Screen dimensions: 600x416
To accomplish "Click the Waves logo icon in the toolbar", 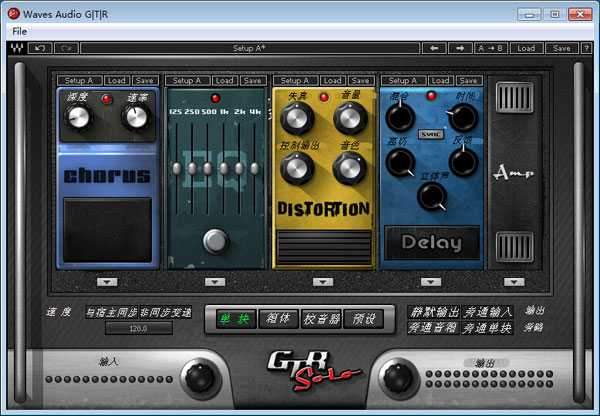I will (x=17, y=48).
